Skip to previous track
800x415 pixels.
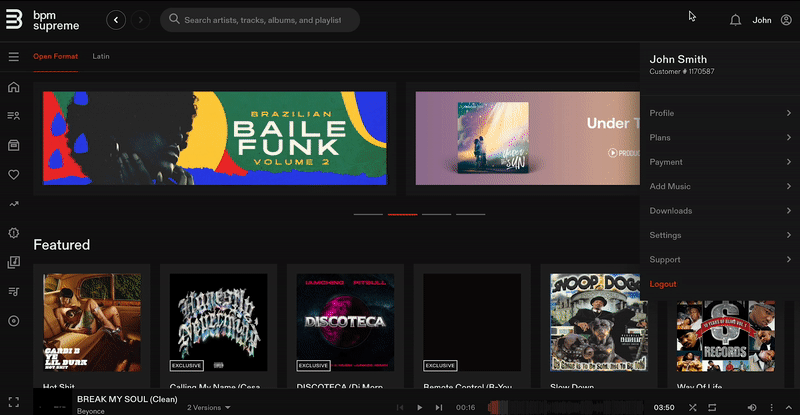click(400, 407)
